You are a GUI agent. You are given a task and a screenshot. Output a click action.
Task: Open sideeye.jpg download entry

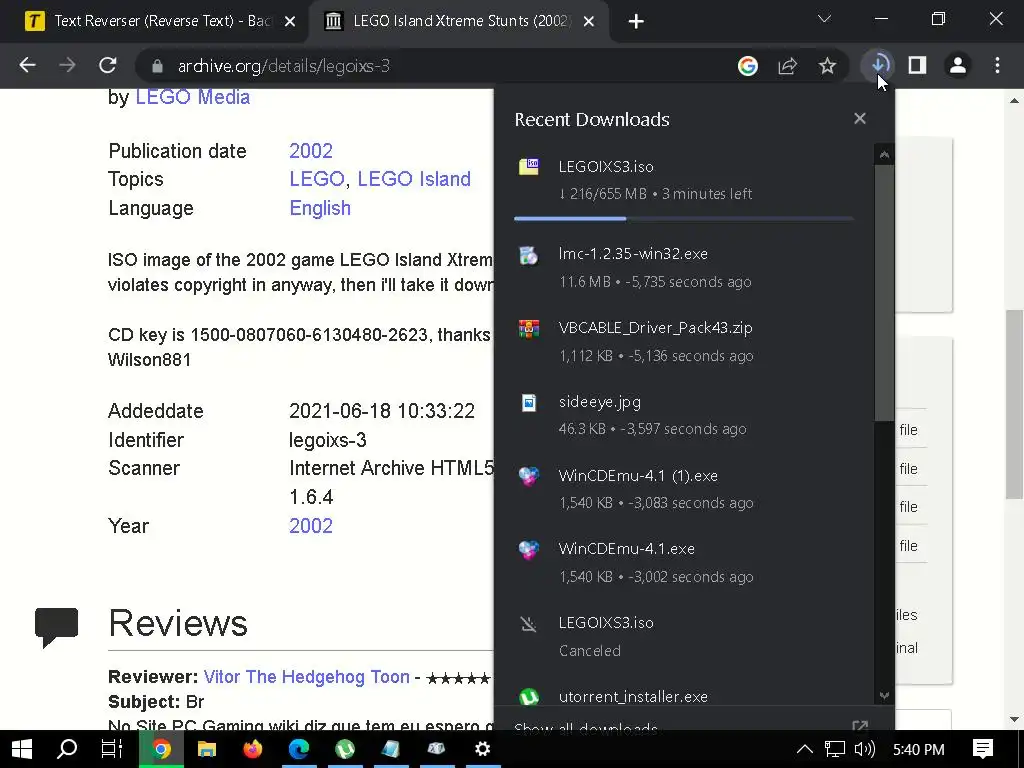684,415
